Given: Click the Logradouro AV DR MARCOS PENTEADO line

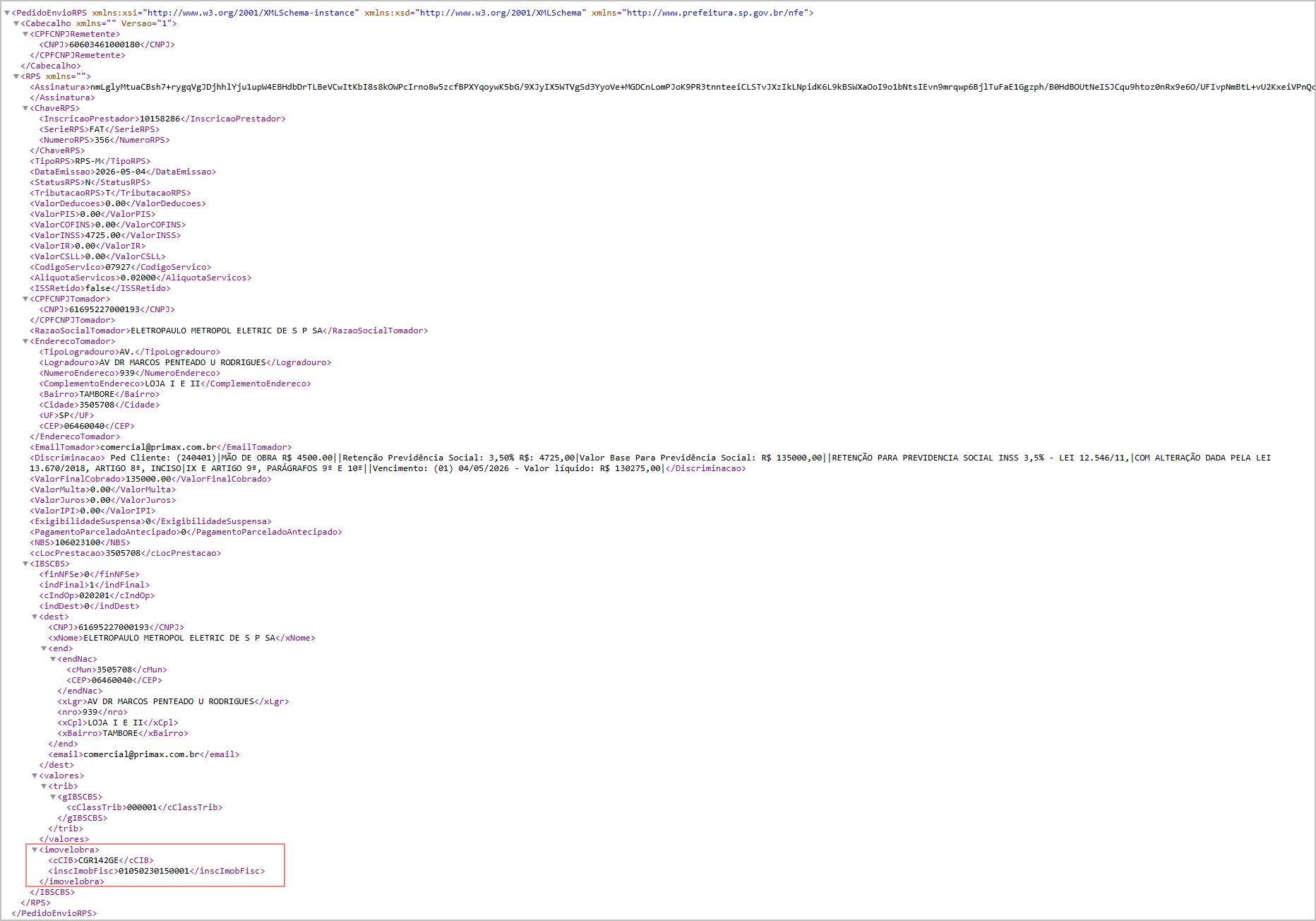Looking at the screenshot, I should click(x=186, y=362).
